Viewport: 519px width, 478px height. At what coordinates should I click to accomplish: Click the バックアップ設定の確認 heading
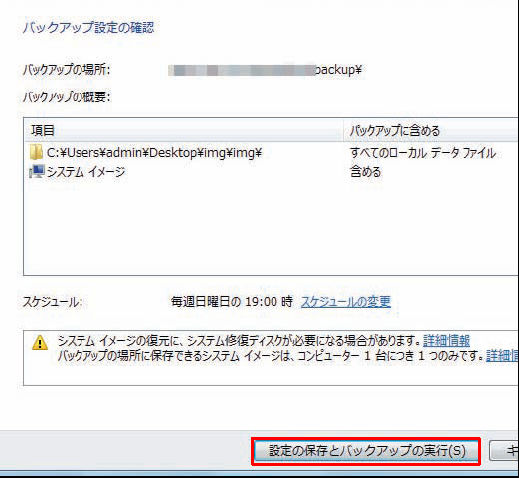[x=88, y=27]
